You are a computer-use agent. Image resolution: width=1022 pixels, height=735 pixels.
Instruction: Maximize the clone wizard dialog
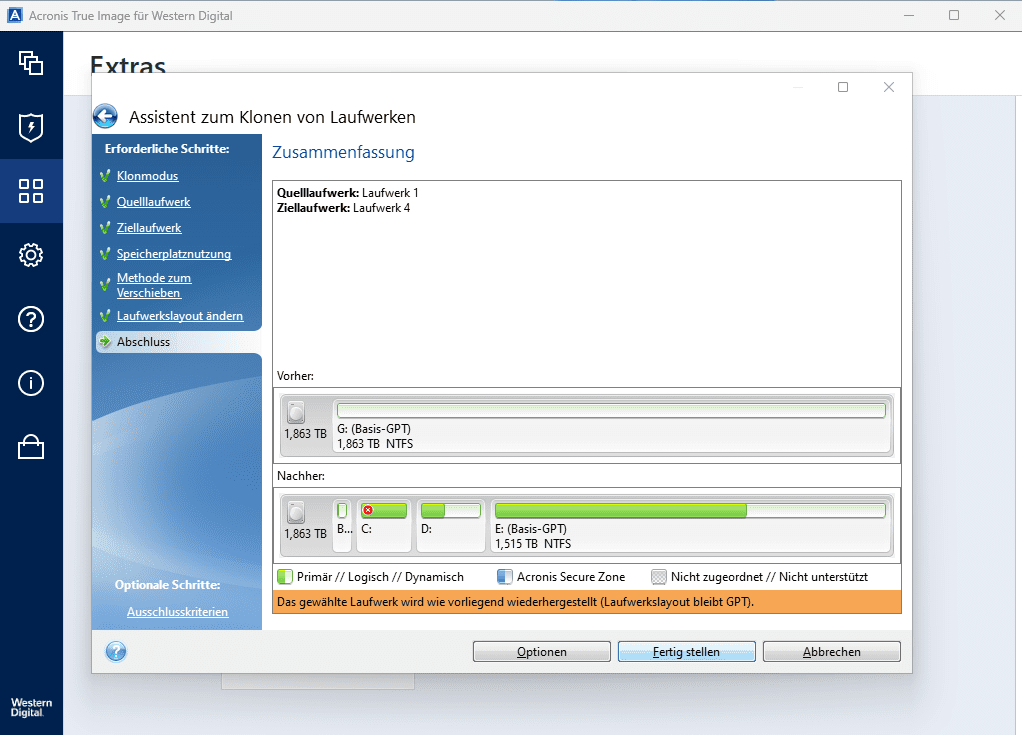pyautogui.click(x=843, y=87)
